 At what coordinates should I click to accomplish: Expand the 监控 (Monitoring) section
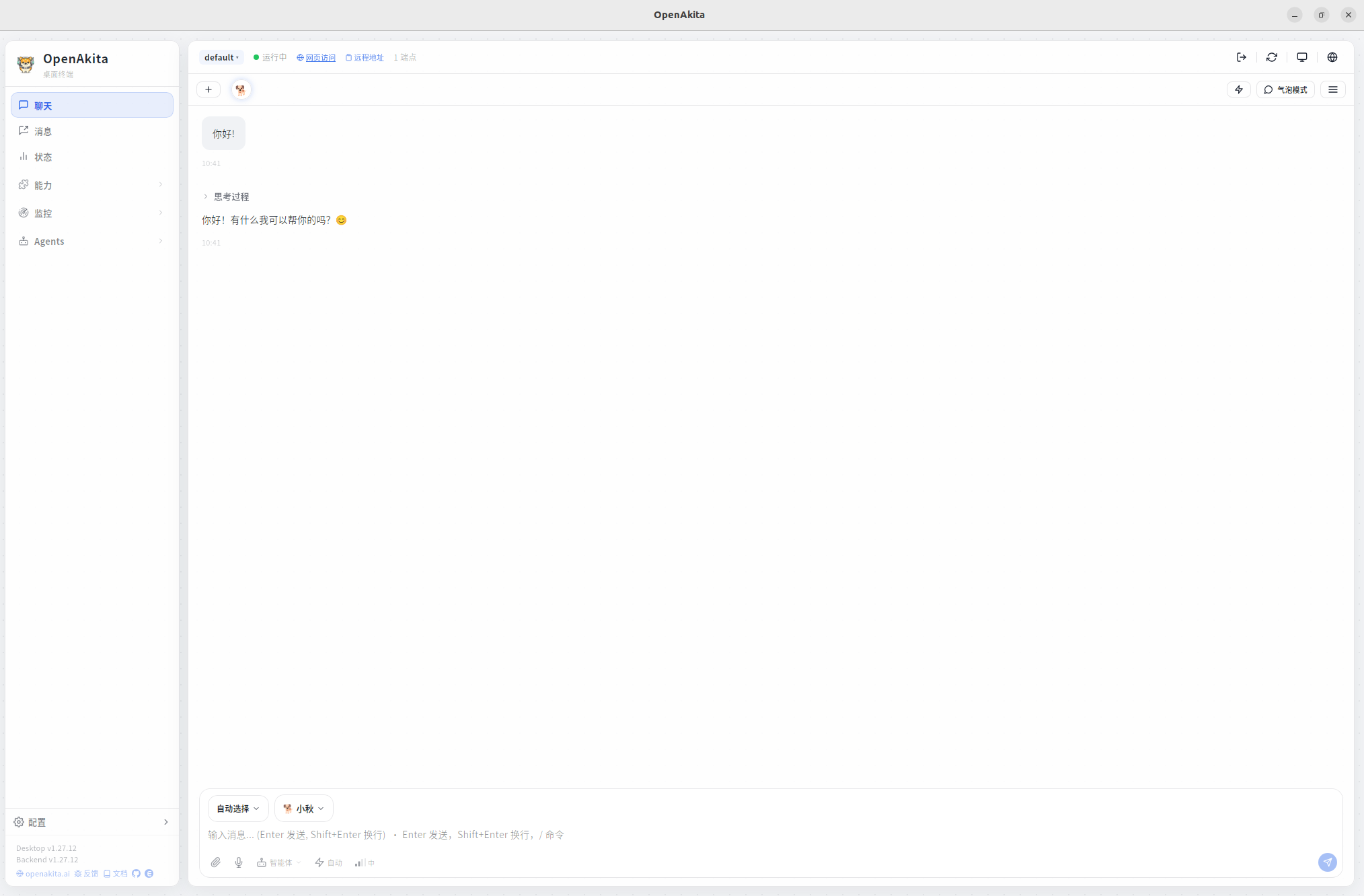pos(92,213)
